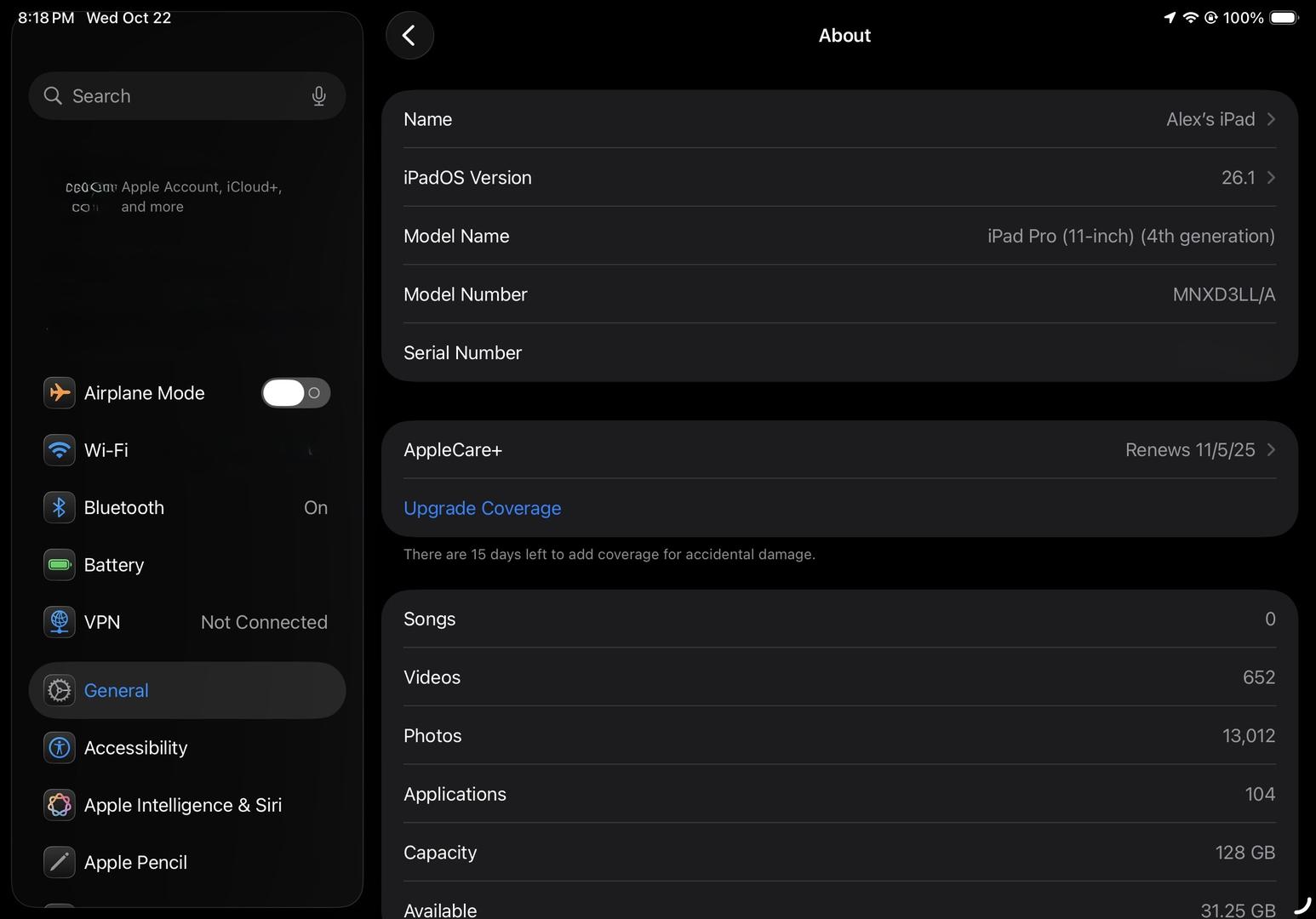Screen dimensions: 1316x919
Task: Tap the Bluetooth icon in sidebar
Action: click(x=60, y=508)
